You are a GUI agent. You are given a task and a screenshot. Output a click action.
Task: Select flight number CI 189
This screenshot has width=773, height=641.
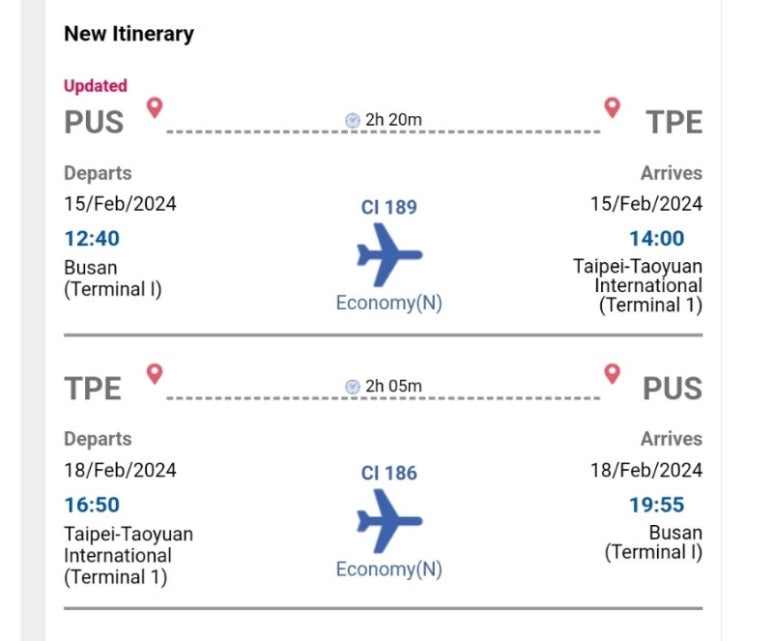click(x=389, y=207)
